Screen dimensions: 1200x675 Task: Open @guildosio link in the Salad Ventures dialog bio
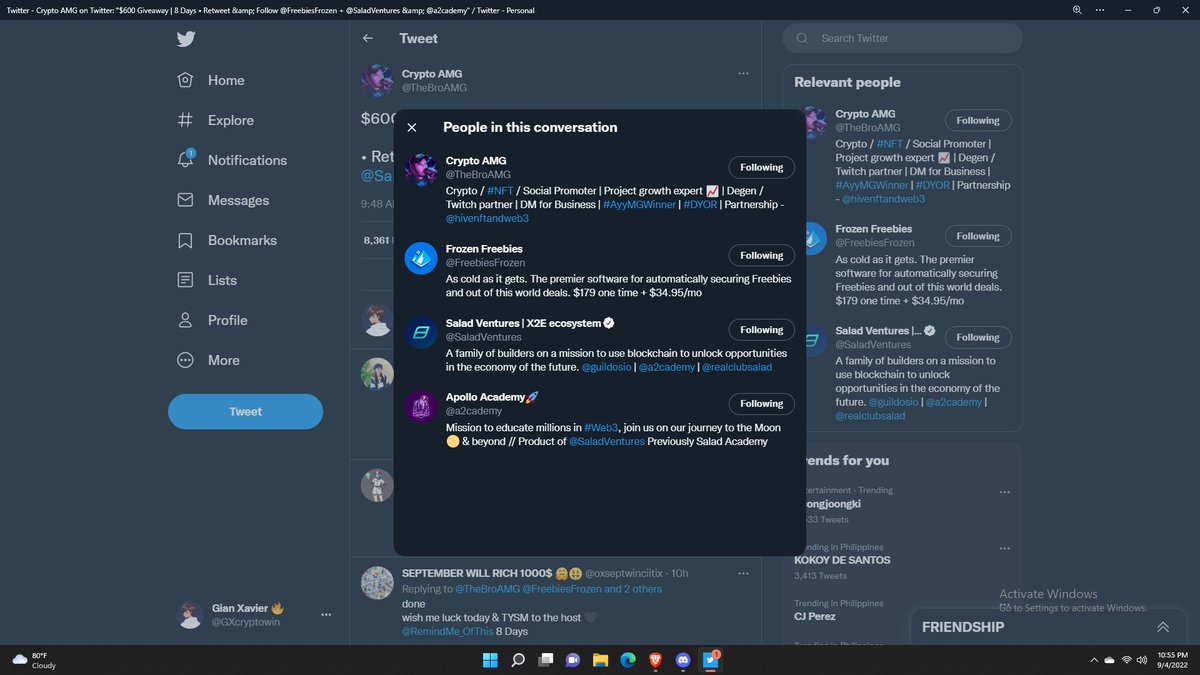(x=605, y=367)
